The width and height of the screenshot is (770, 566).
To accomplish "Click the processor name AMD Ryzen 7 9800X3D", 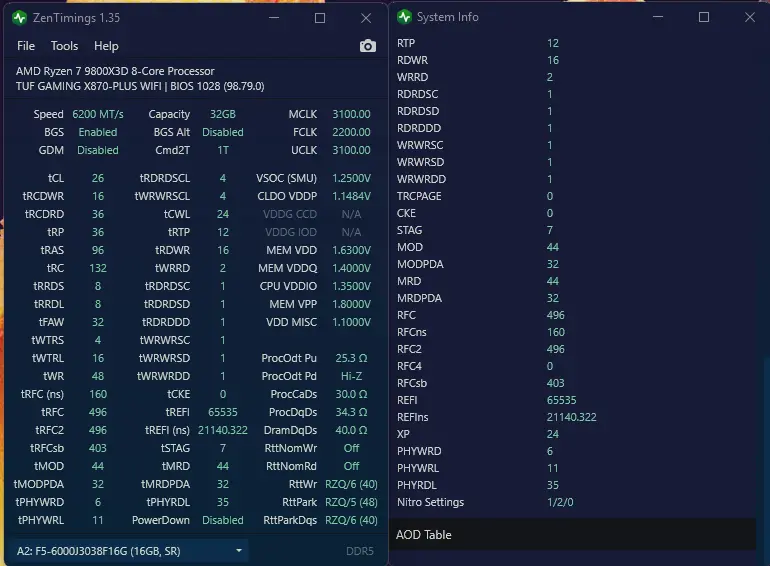I will point(115,71).
